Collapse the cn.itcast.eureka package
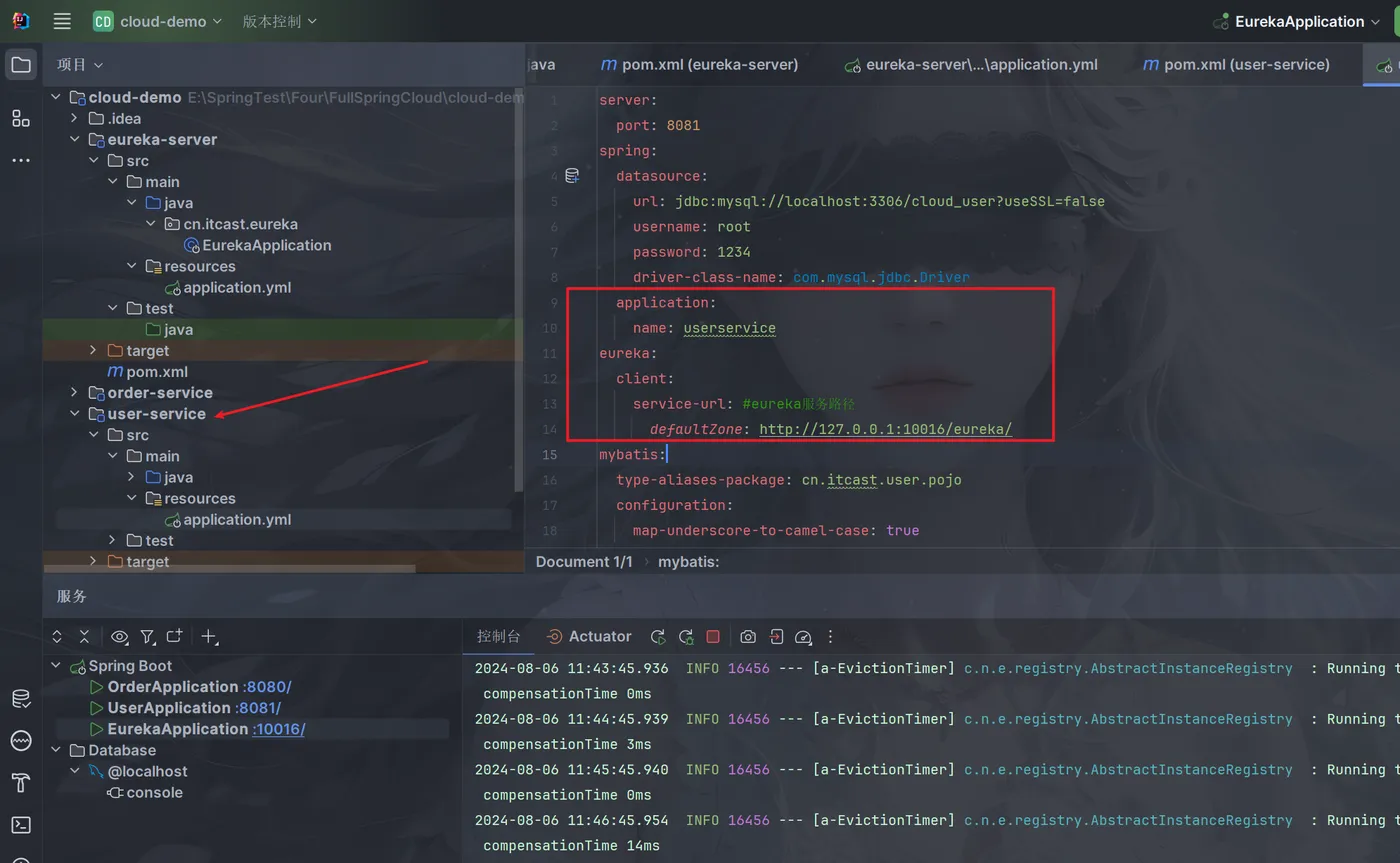This screenshot has width=1400, height=863. [x=150, y=224]
